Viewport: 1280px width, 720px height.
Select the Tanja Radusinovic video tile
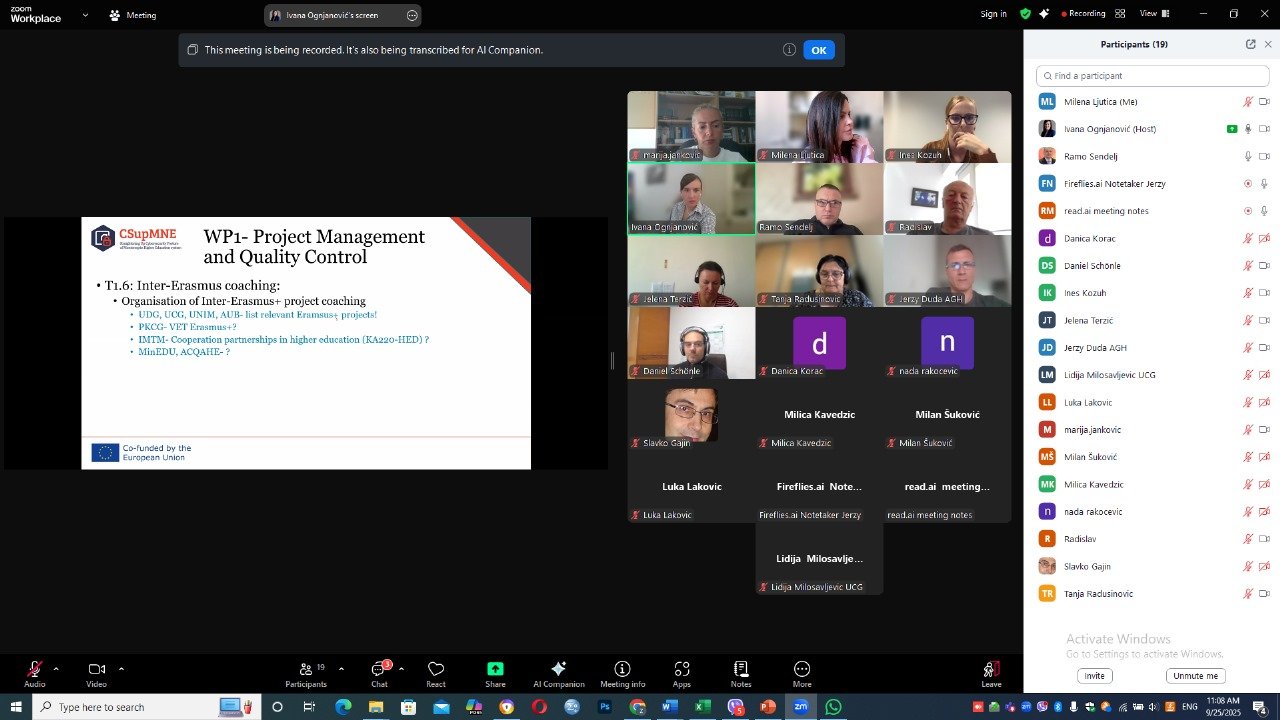(819, 270)
